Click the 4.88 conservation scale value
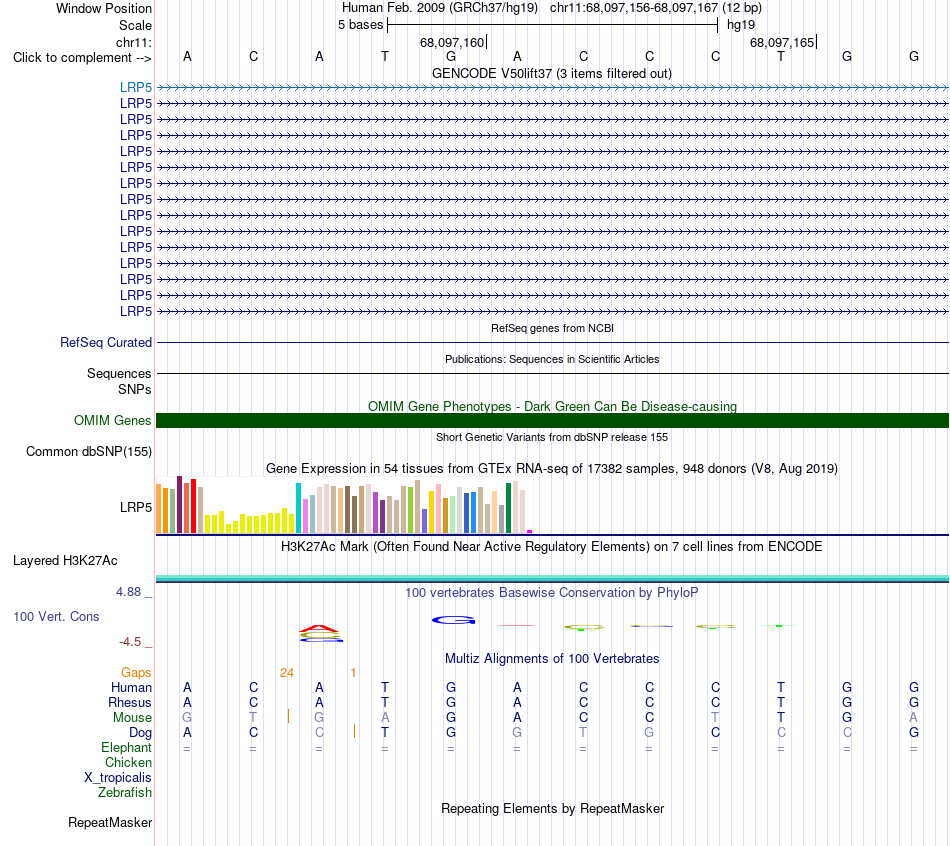950x846 pixels. click(x=128, y=591)
